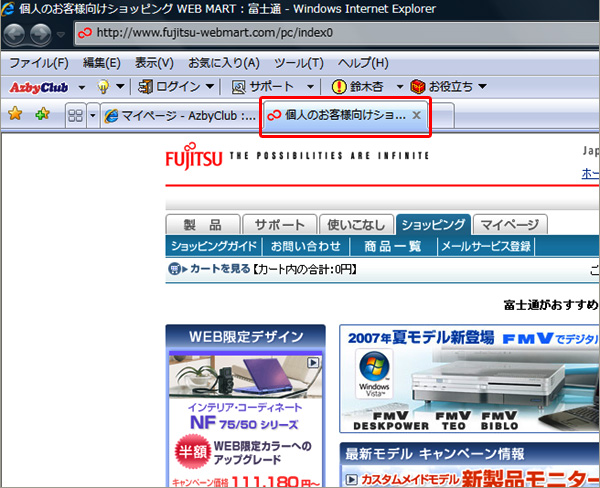Expand the light bulb dropdown arrow
The height and width of the screenshot is (488, 600).
click(x=120, y=87)
